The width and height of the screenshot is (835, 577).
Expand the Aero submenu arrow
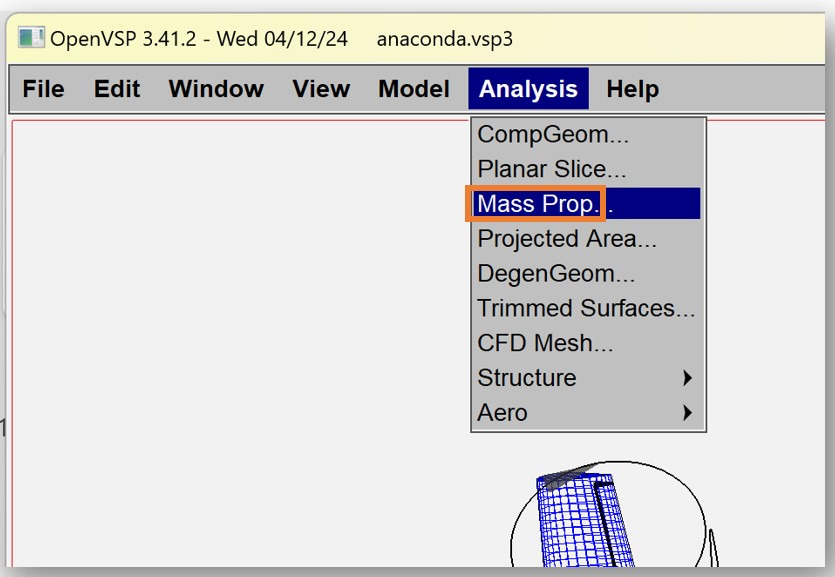[687, 412]
